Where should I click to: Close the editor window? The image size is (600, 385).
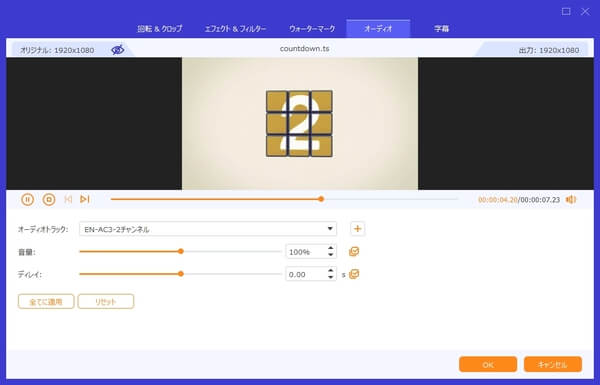pos(585,11)
